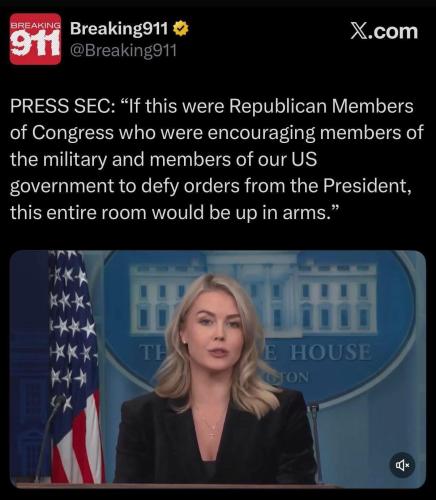
Task: Click the microphone stand right of the speaker
Action: pyautogui.click(x=315, y=440)
